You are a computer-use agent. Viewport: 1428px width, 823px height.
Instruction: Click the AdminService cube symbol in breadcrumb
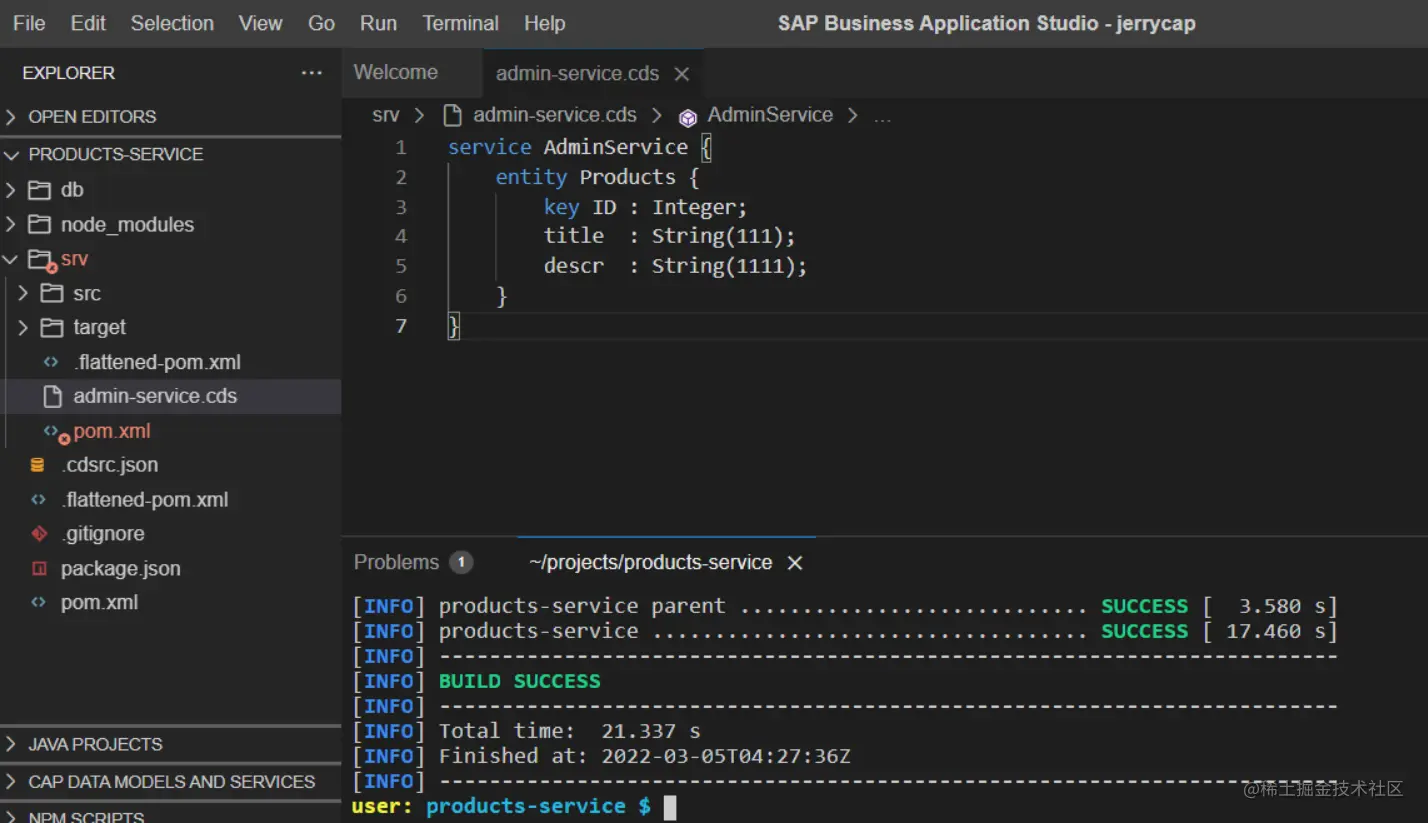click(687, 118)
